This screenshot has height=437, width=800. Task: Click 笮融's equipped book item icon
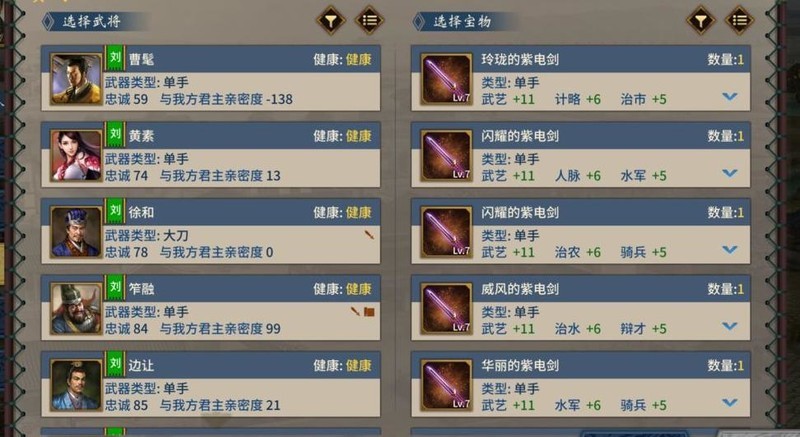click(370, 312)
